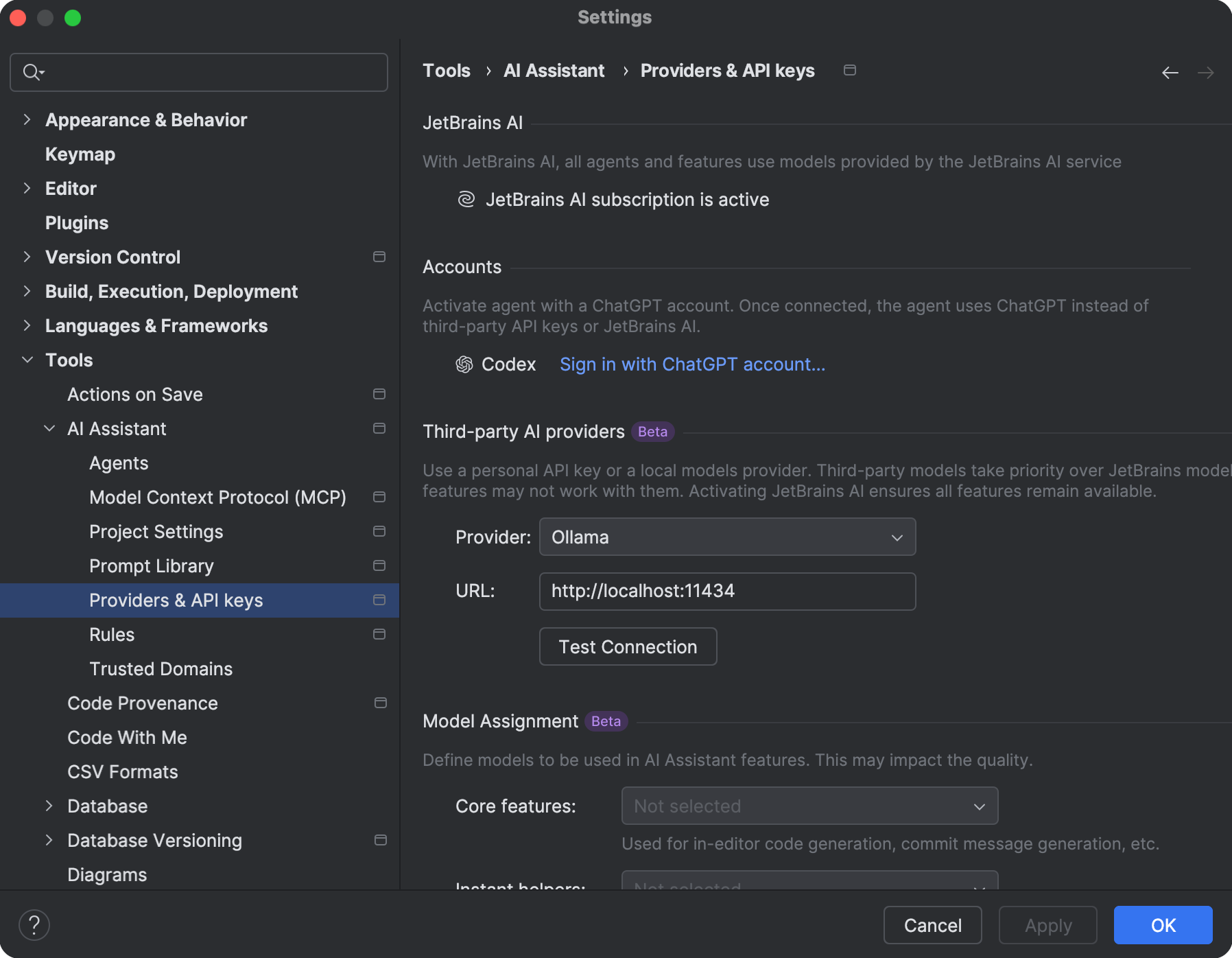The height and width of the screenshot is (958, 1232).
Task: Select Code With Me in the tree
Action: (128, 738)
